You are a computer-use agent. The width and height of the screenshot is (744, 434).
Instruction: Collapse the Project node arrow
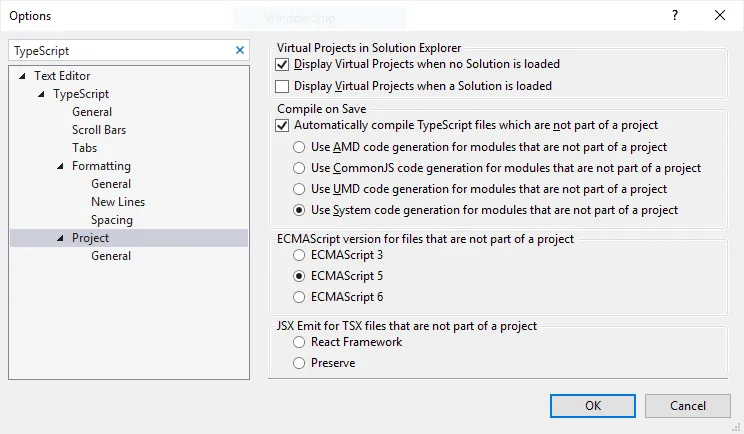[x=61, y=238]
